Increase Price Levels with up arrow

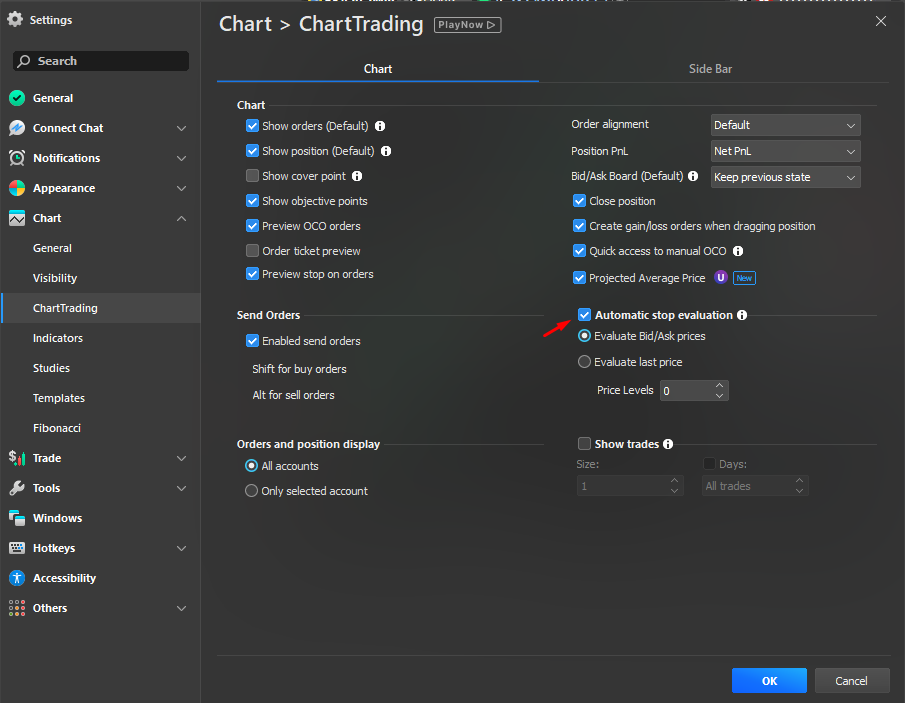720,385
